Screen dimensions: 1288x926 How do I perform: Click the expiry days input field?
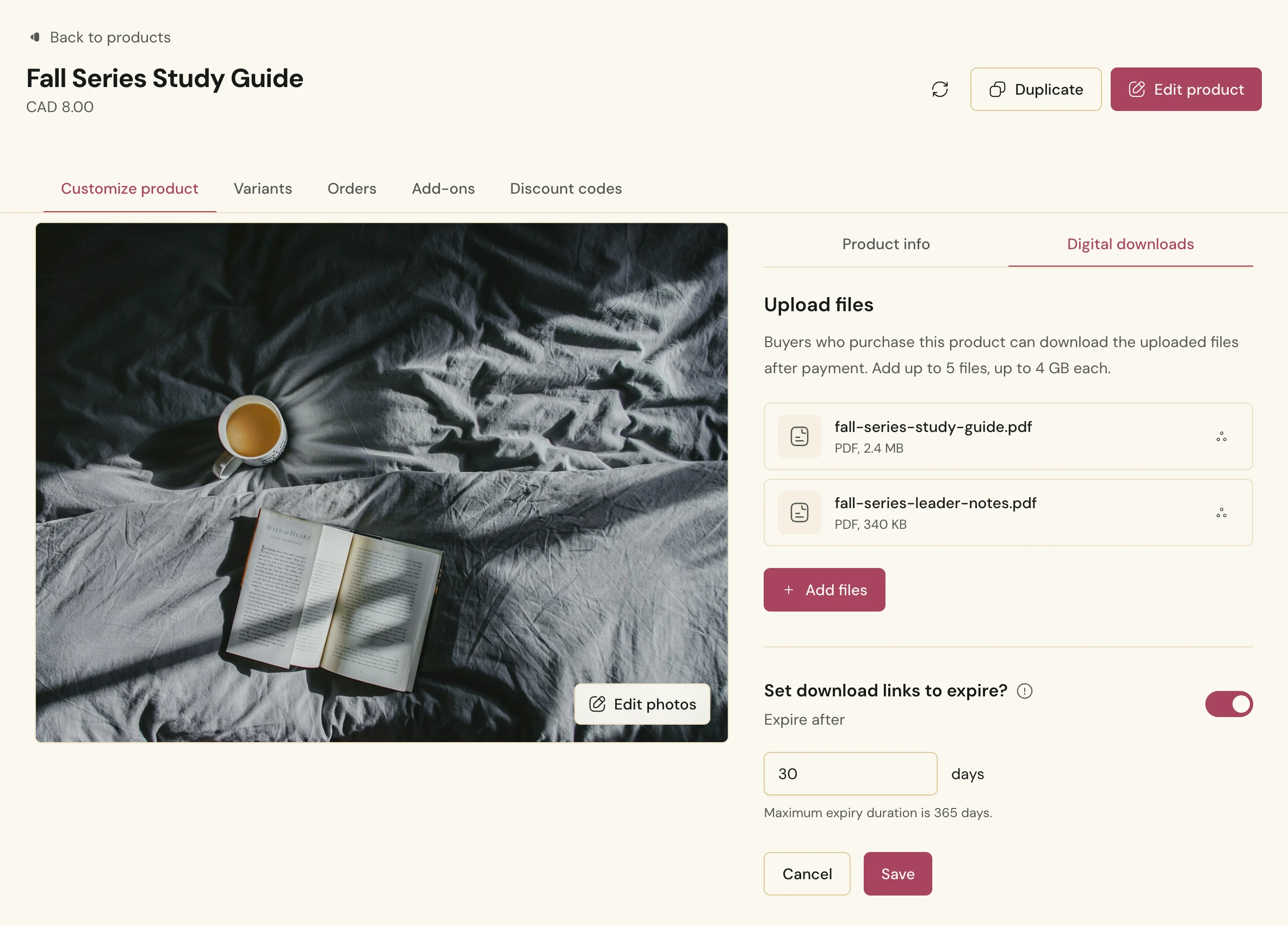850,773
